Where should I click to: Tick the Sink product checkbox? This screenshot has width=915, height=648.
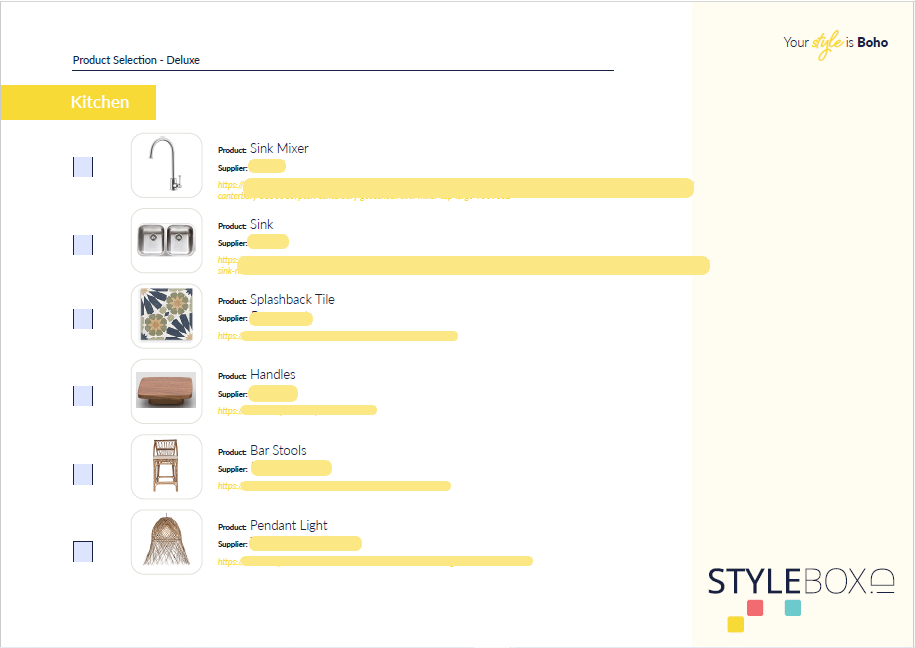pos(83,245)
